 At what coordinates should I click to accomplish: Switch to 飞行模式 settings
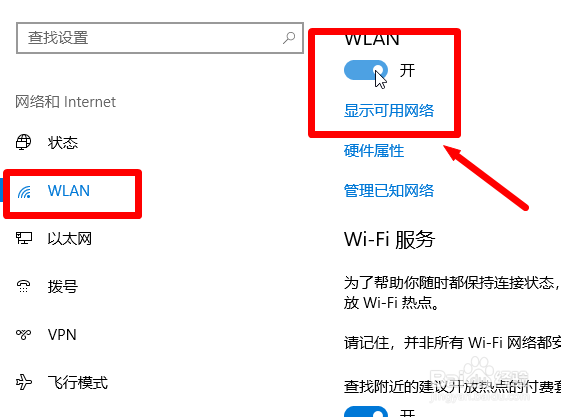[78, 382]
